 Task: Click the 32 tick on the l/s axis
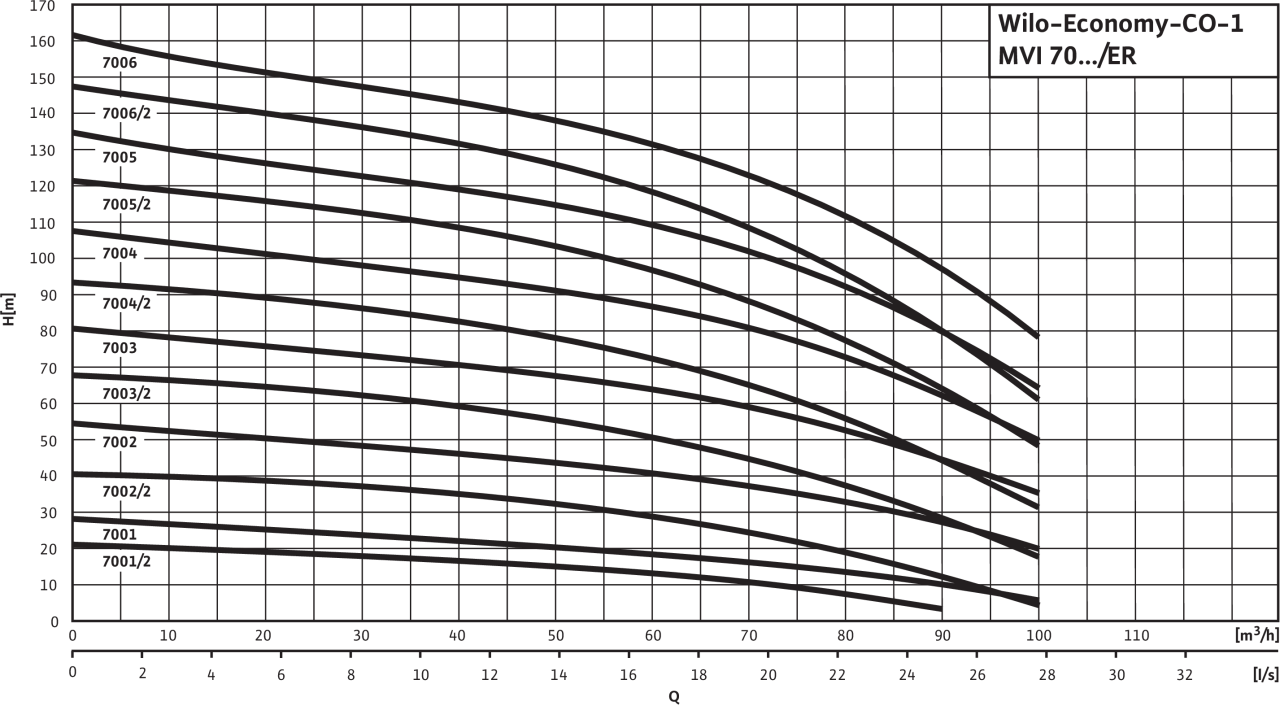[x=1185, y=674]
